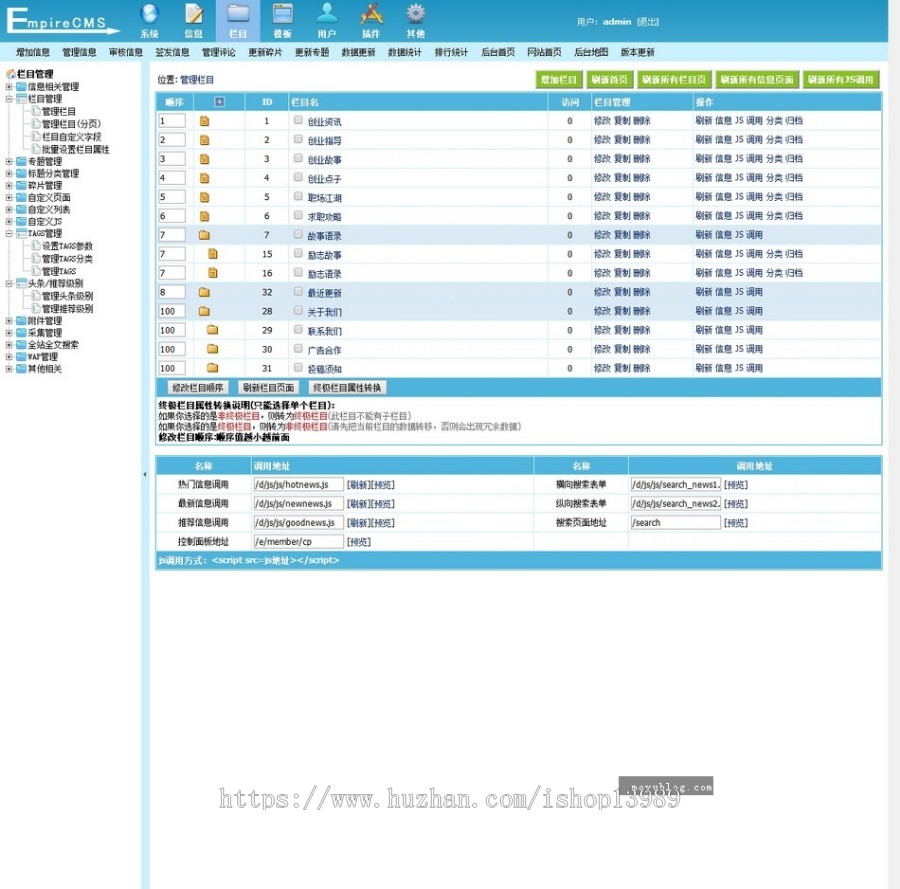Click the EmpireCMS logo

(62, 21)
